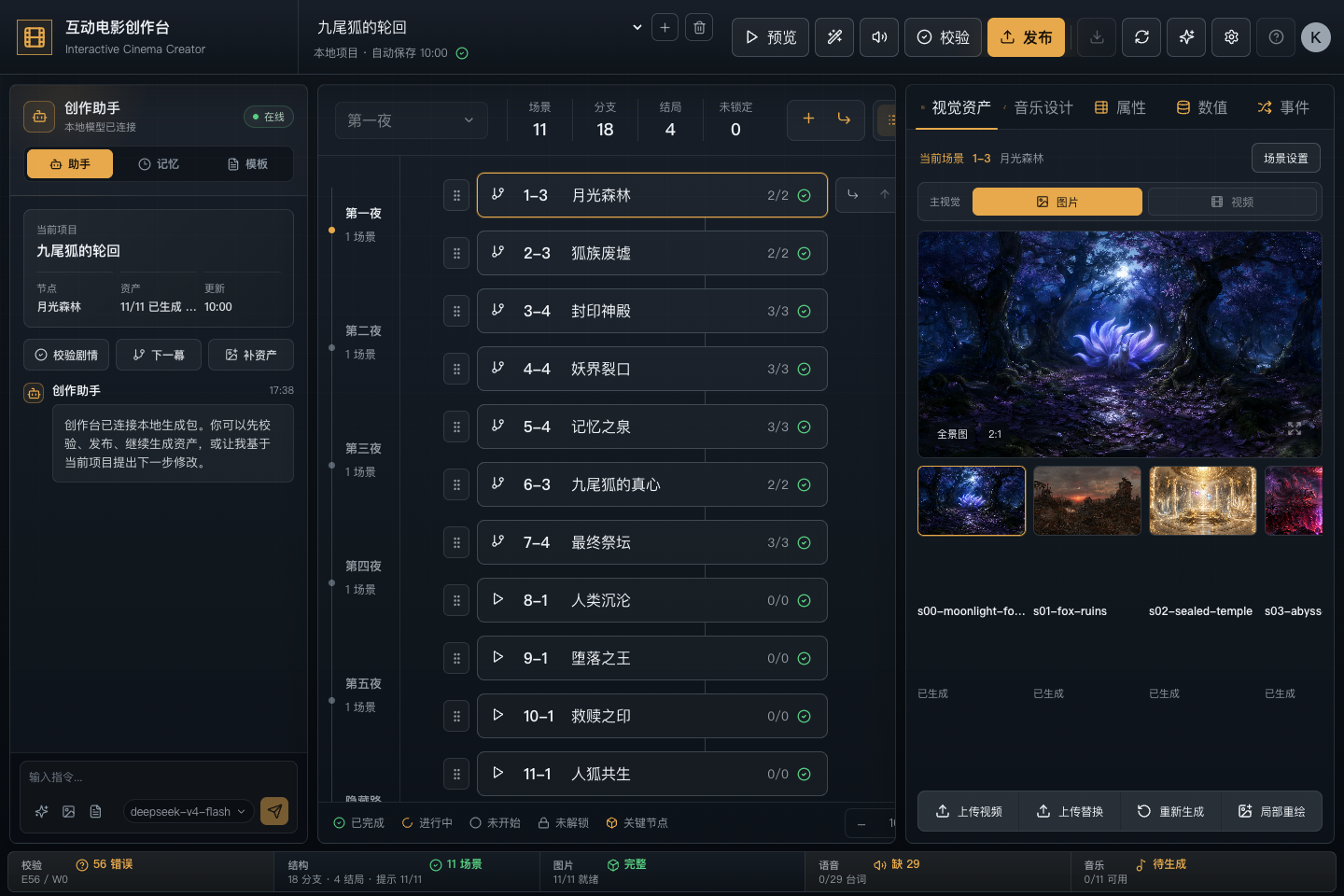Viewport: 1344px width, 896px height.
Task: Switch to 模板 tab
Action: tap(247, 164)
